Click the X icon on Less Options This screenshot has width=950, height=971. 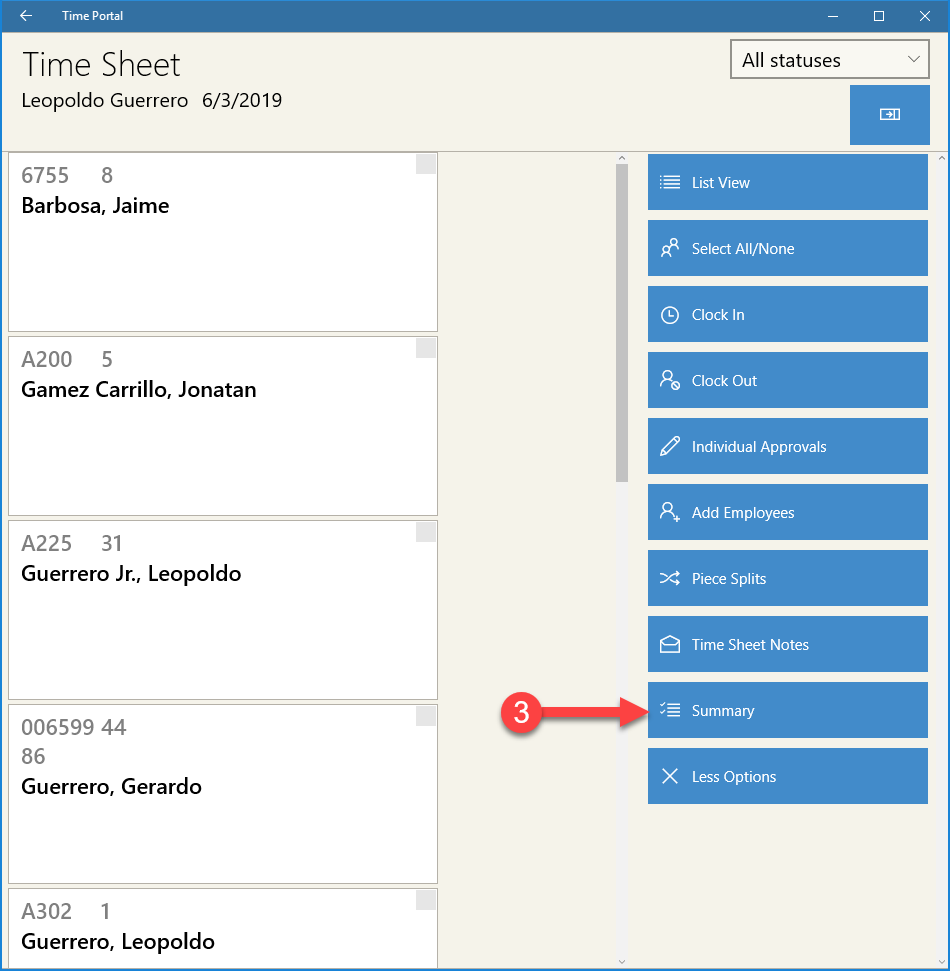(669, 776)
